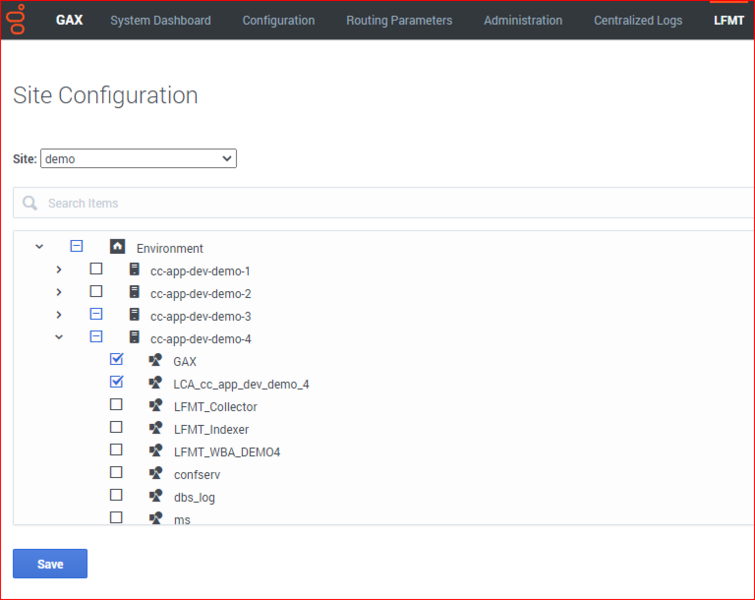This screenshot has height=600, width=755.
Task: Click the Site Configuration heading
Action: pos(105,95)
